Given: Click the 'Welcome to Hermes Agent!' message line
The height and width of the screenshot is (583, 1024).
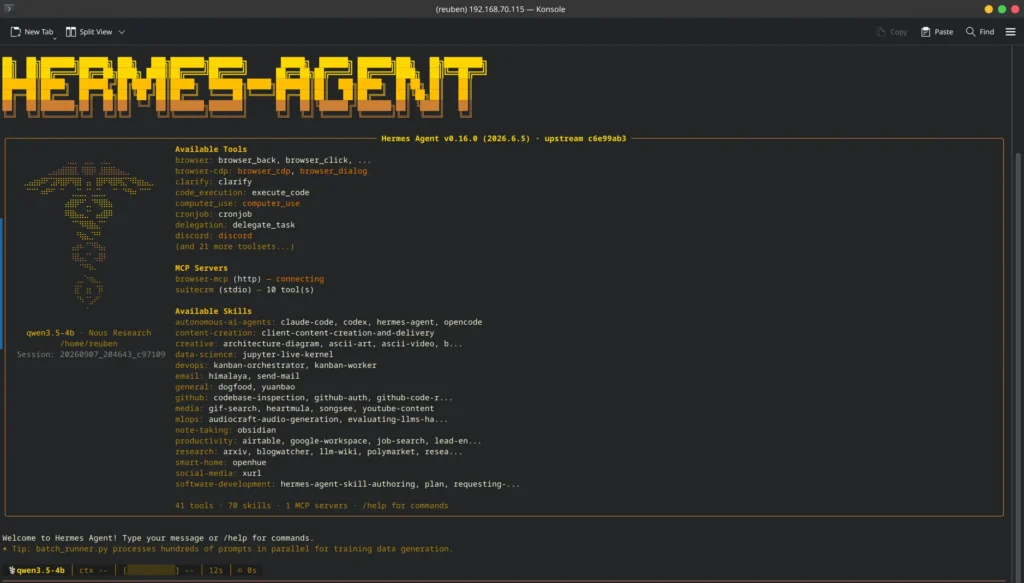Looking at the screenshot, I should pos(157,538).
